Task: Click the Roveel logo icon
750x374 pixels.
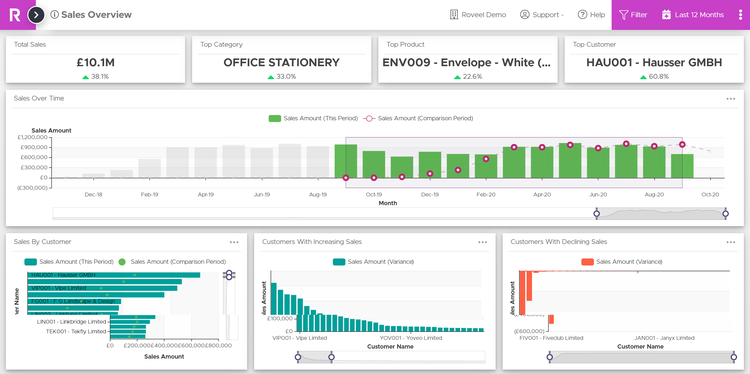Action: (14, 15)
